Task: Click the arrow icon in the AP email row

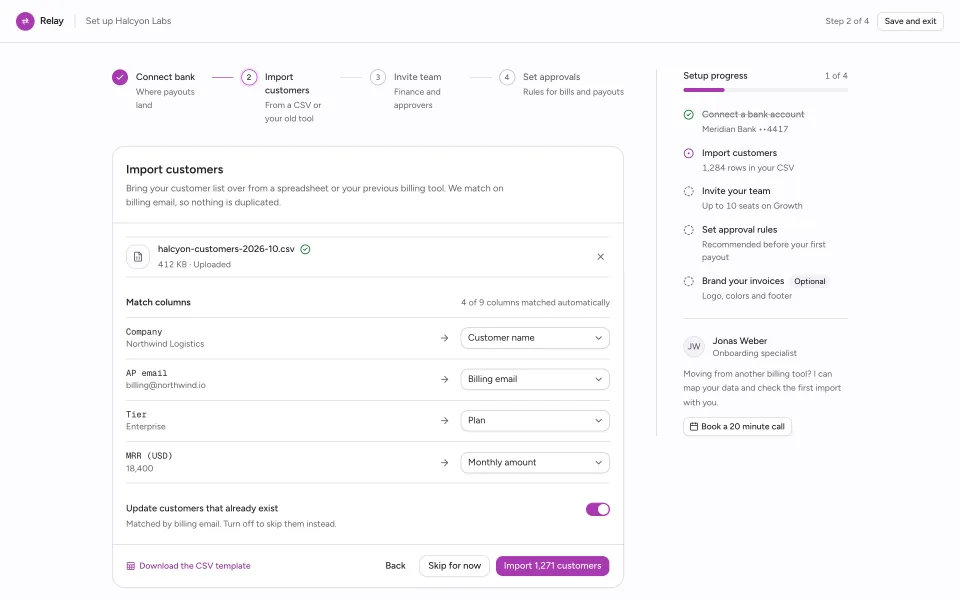Action: pos(444,380)
